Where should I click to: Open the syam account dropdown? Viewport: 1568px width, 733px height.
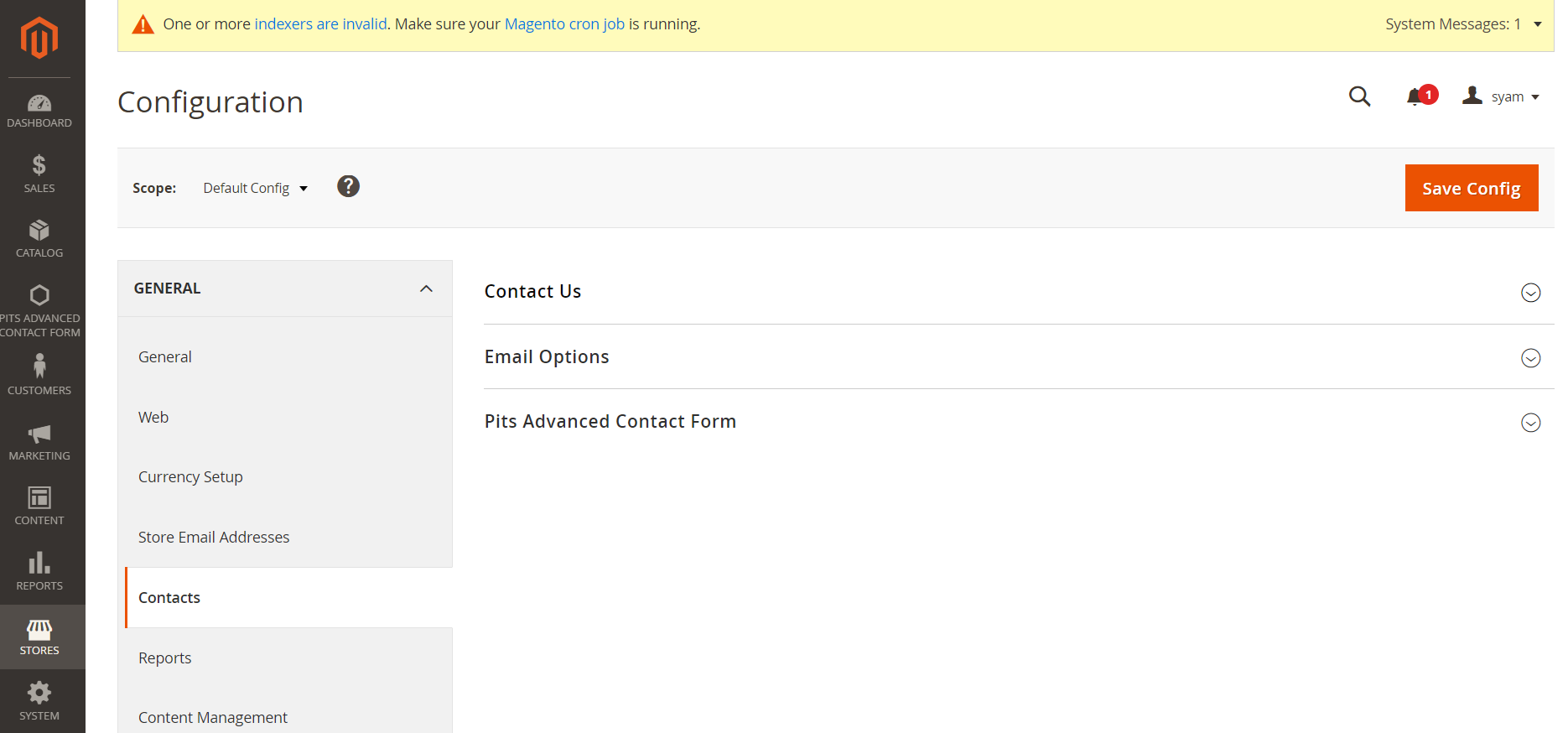click(1503, 97)
